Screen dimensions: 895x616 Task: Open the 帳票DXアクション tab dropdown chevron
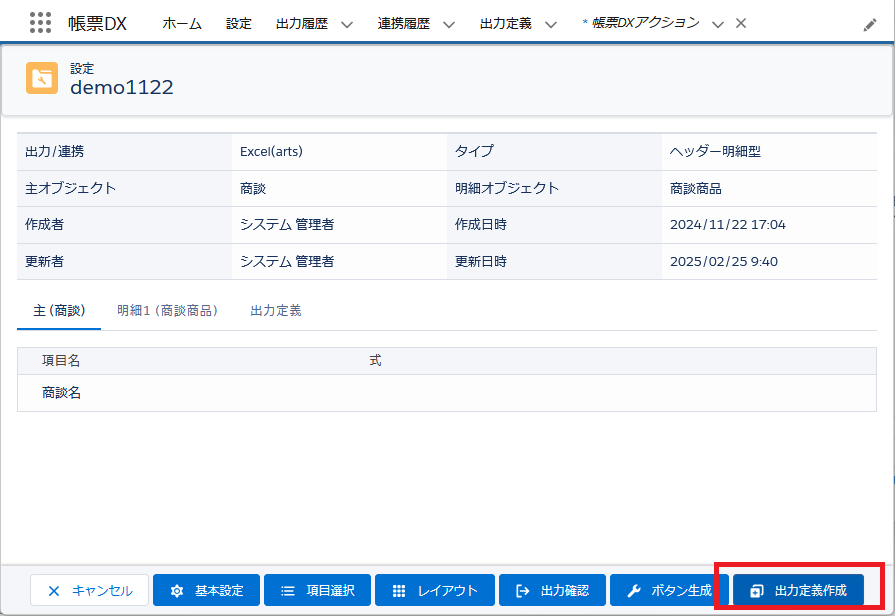[717, 24]
